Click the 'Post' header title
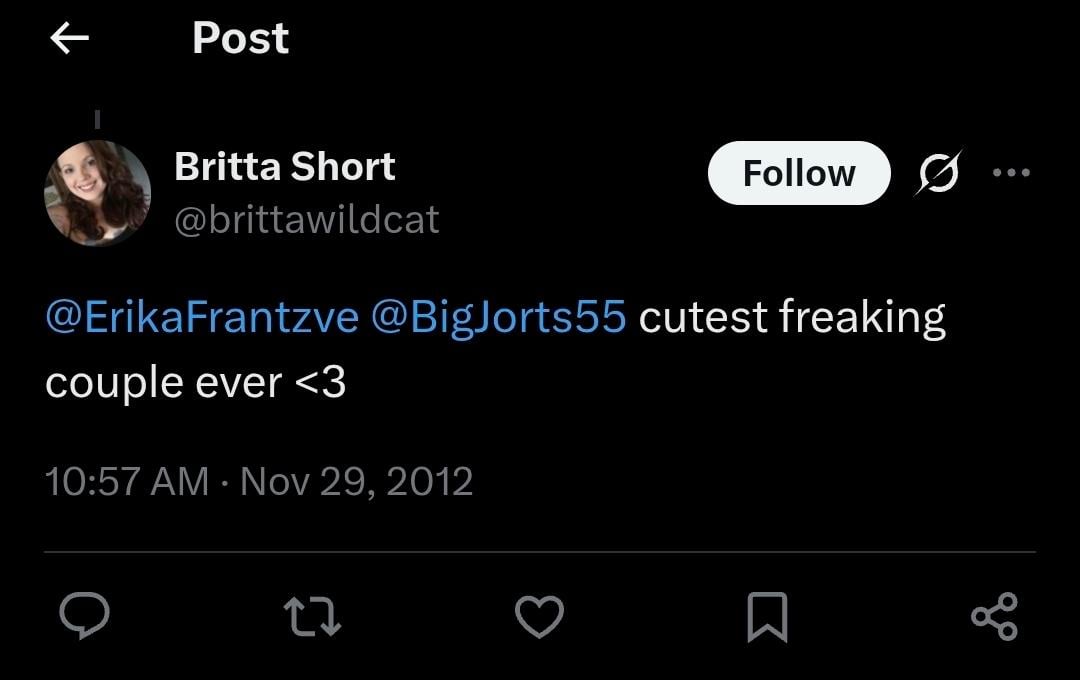 [240, 38]
